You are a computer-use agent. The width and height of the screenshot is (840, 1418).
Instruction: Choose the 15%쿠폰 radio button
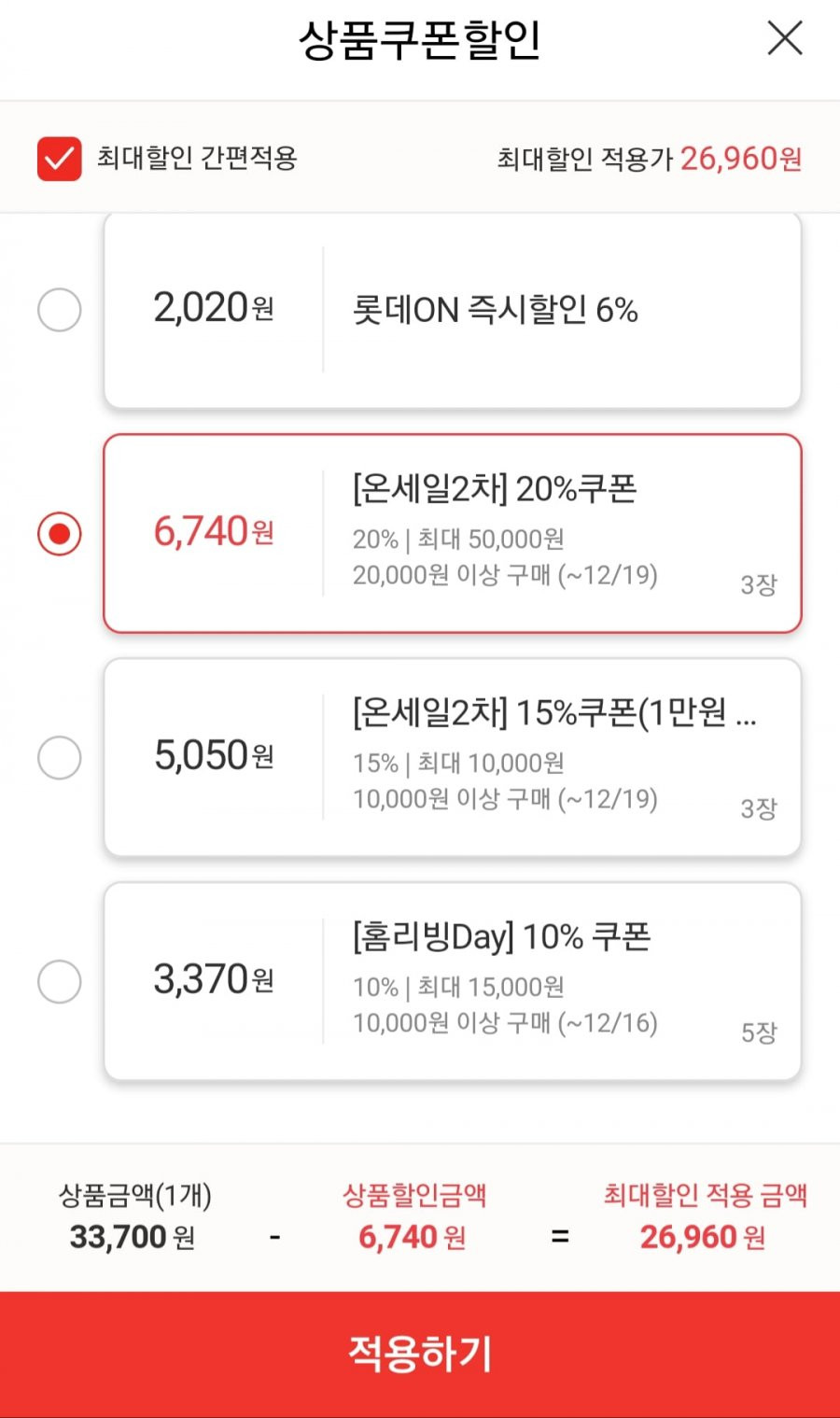click(x=60, y=757)
